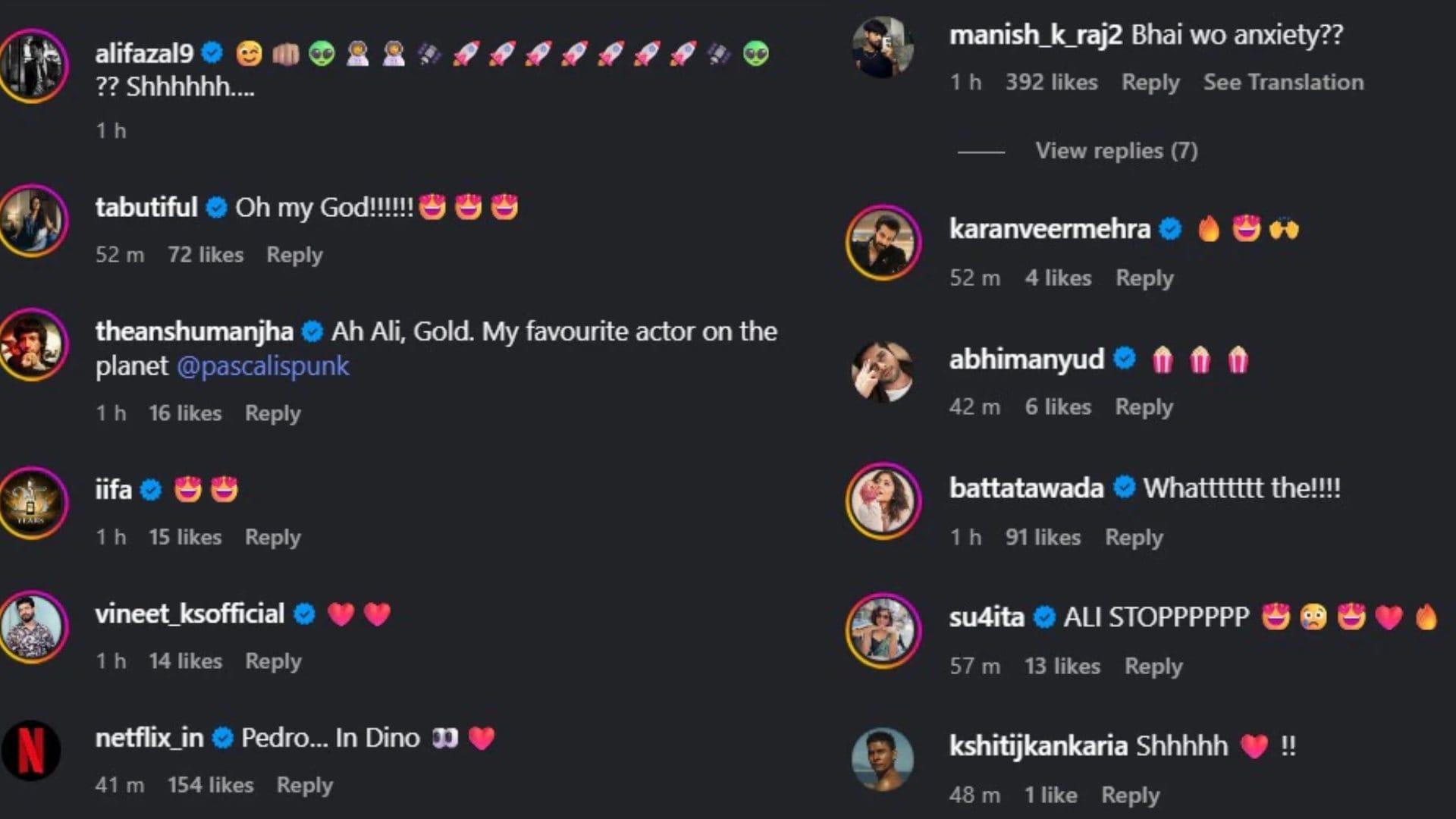
Task: Click See Translation on manish_k_raj2 comment
Action: (x=1283, y=82)
